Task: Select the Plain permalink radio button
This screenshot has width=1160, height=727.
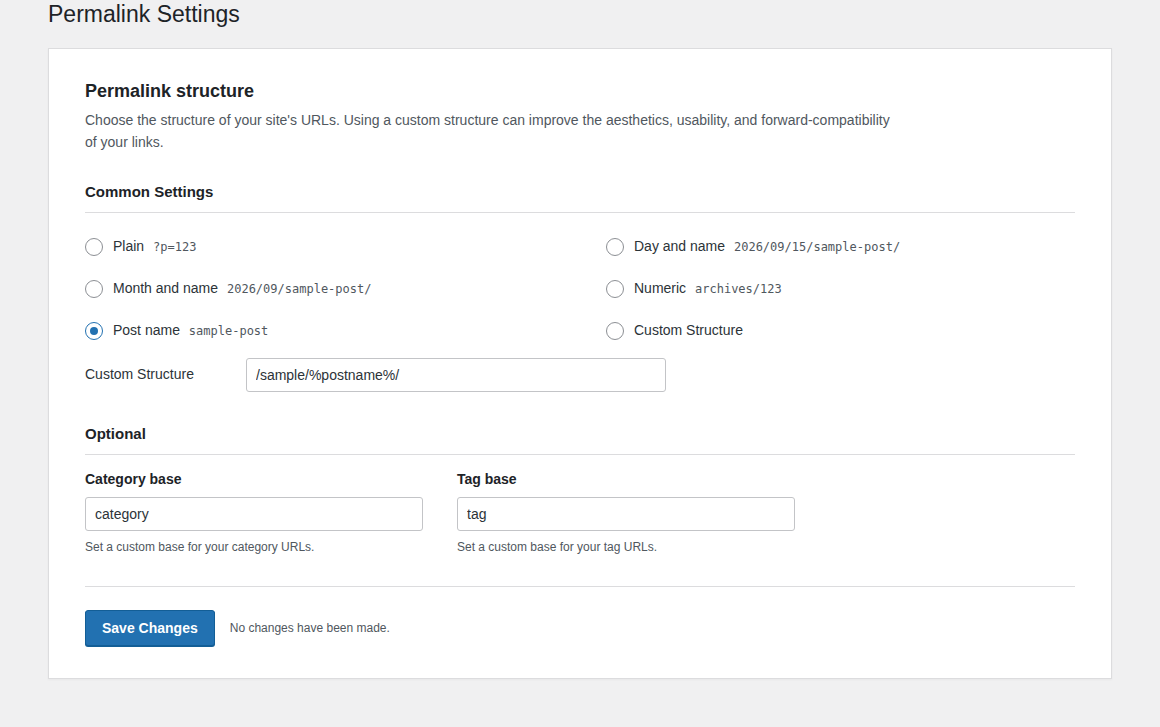Action: pyautogui.click(x=94, y=247)
